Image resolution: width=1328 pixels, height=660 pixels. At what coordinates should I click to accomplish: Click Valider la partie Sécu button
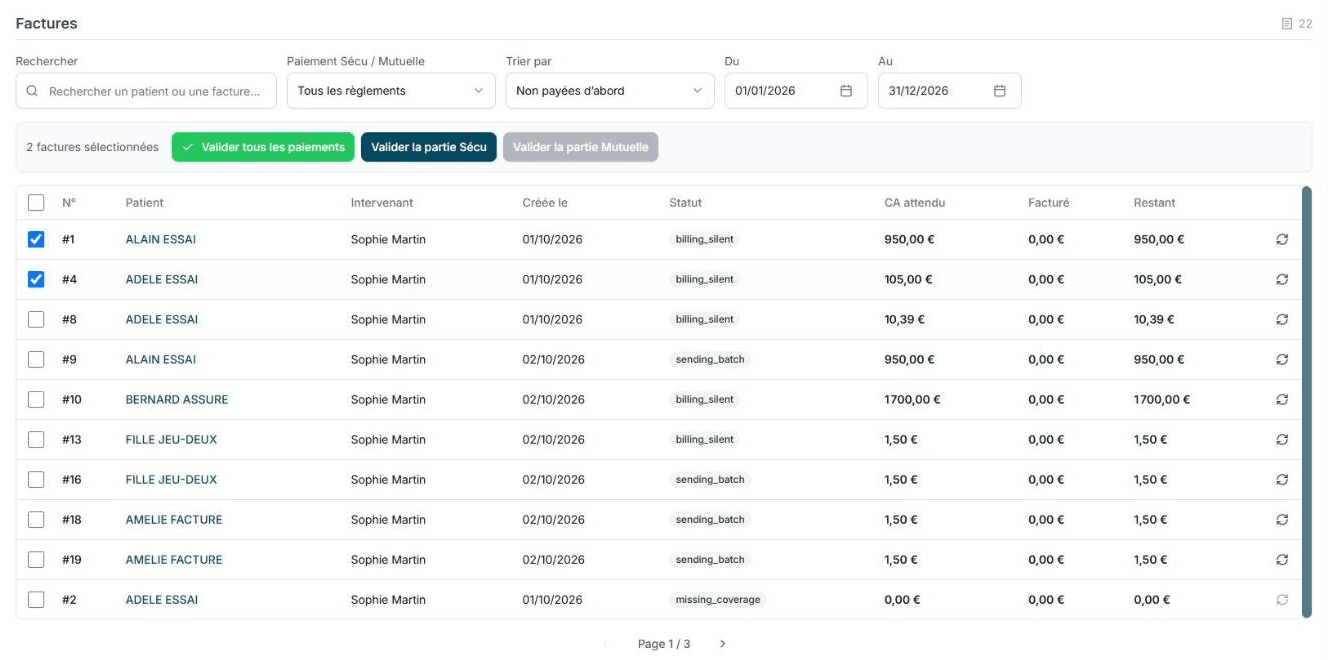(x=429, y=147)
